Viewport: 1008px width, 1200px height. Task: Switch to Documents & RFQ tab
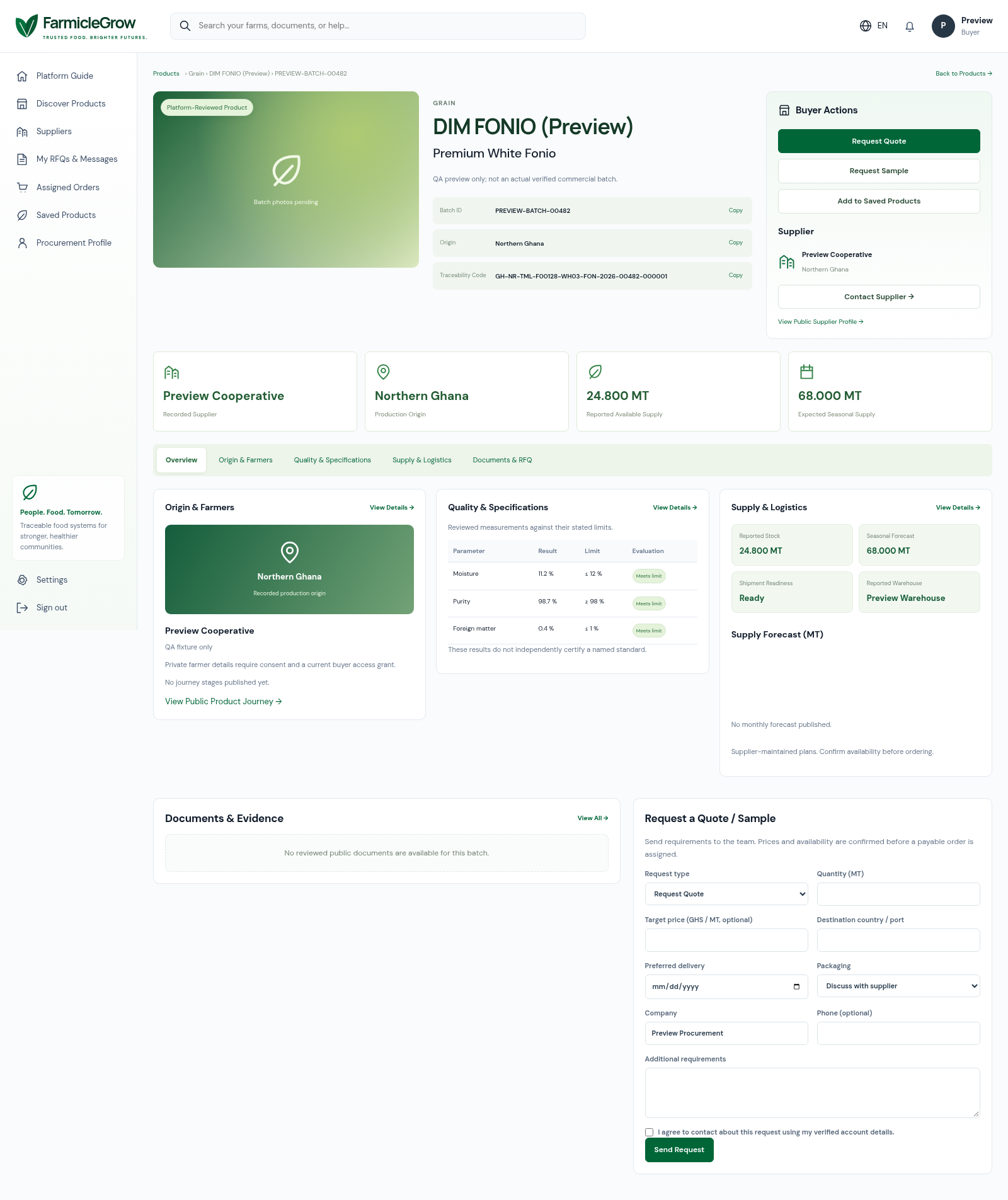point(503,460)
